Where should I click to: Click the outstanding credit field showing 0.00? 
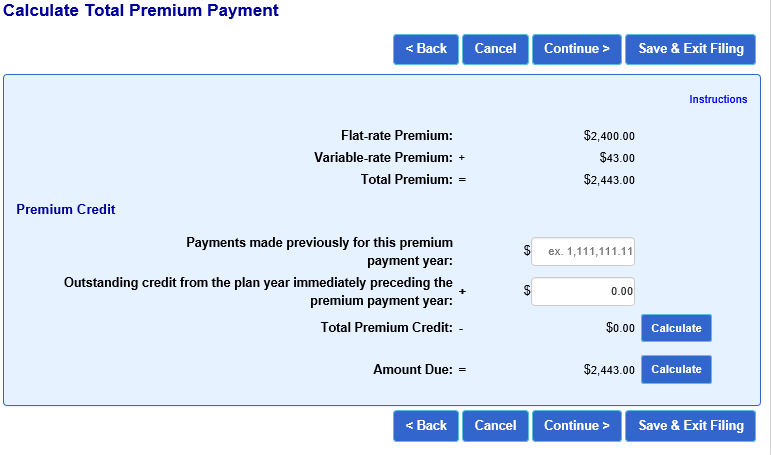coord(583,291)
